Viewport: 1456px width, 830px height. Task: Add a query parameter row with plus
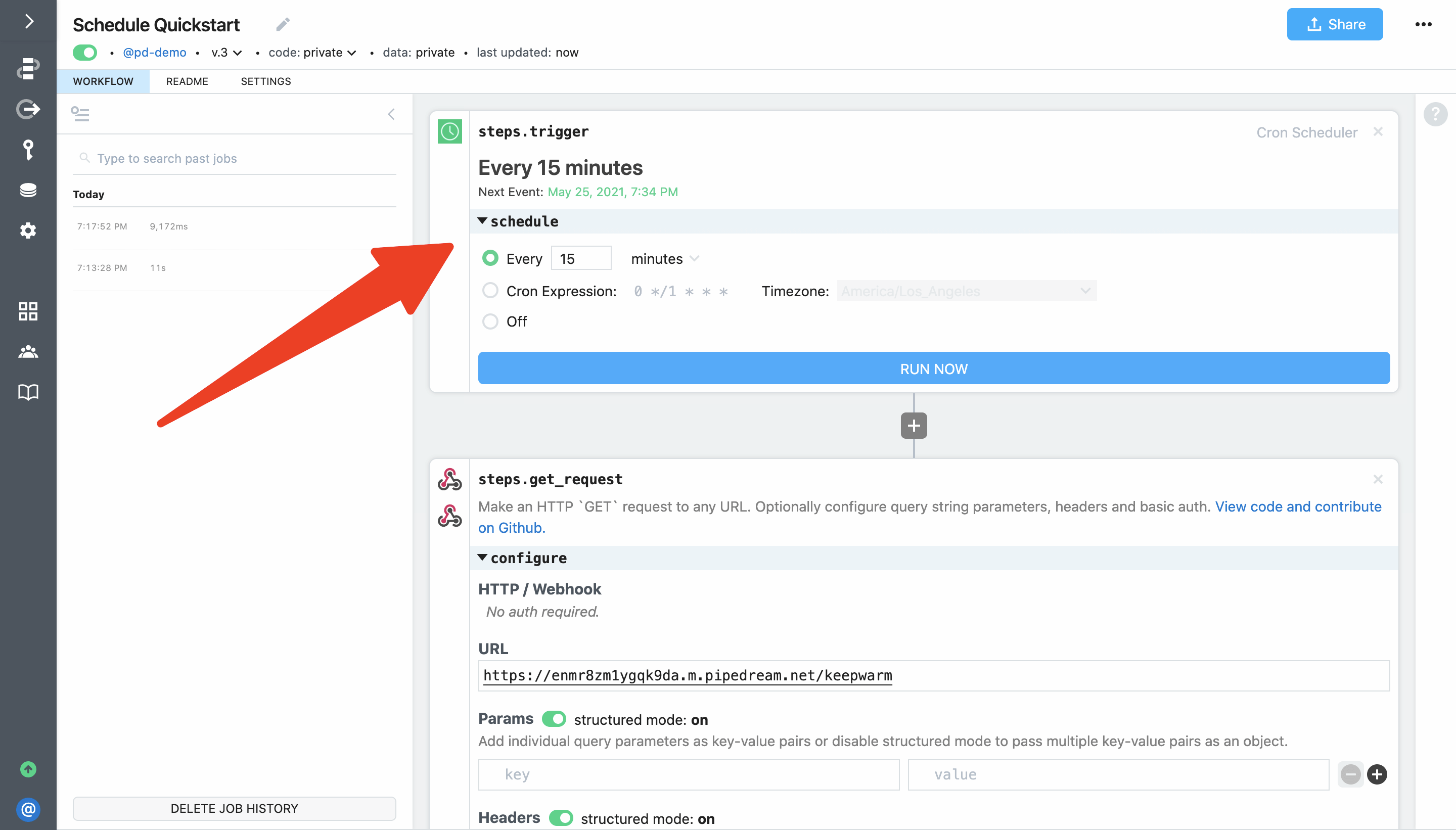pos(1377,774)
